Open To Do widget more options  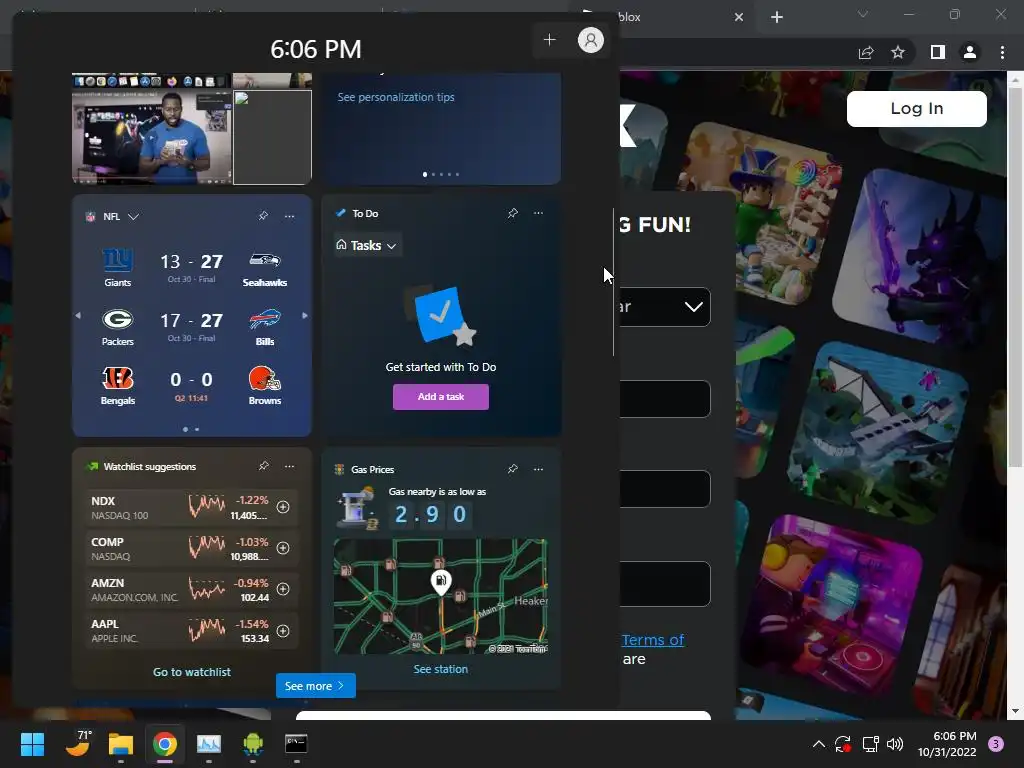click(x=538, y=213)
